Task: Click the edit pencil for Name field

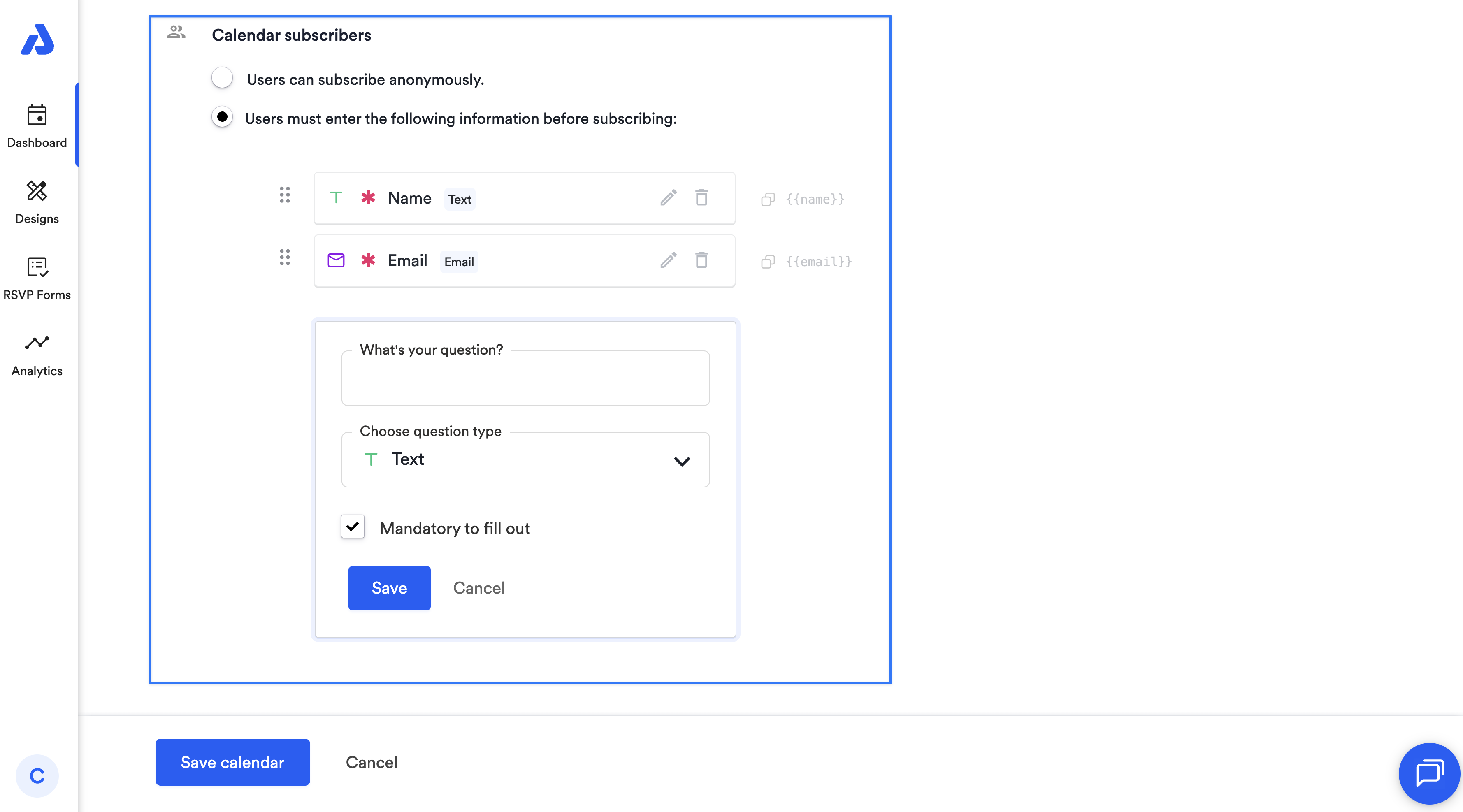Action: point(669,198)
